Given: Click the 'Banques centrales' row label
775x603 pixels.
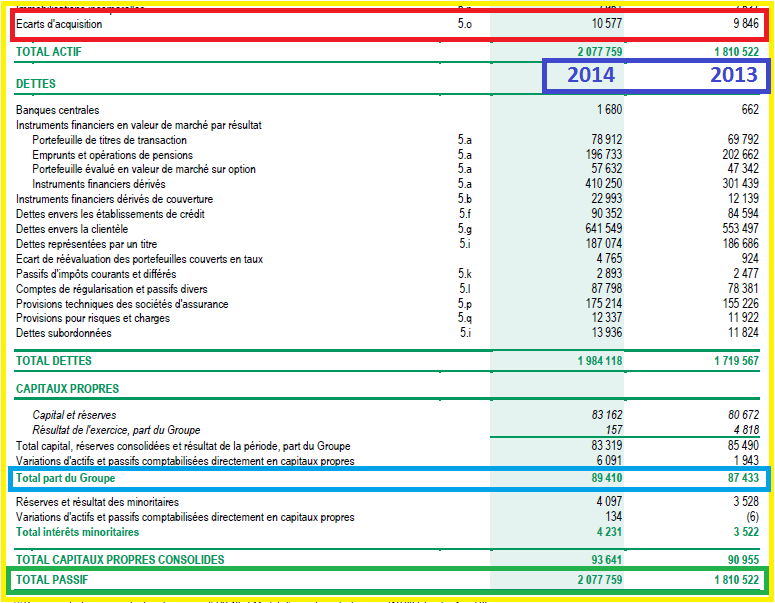Looking at the screenshot, I should tap(57, 110).
